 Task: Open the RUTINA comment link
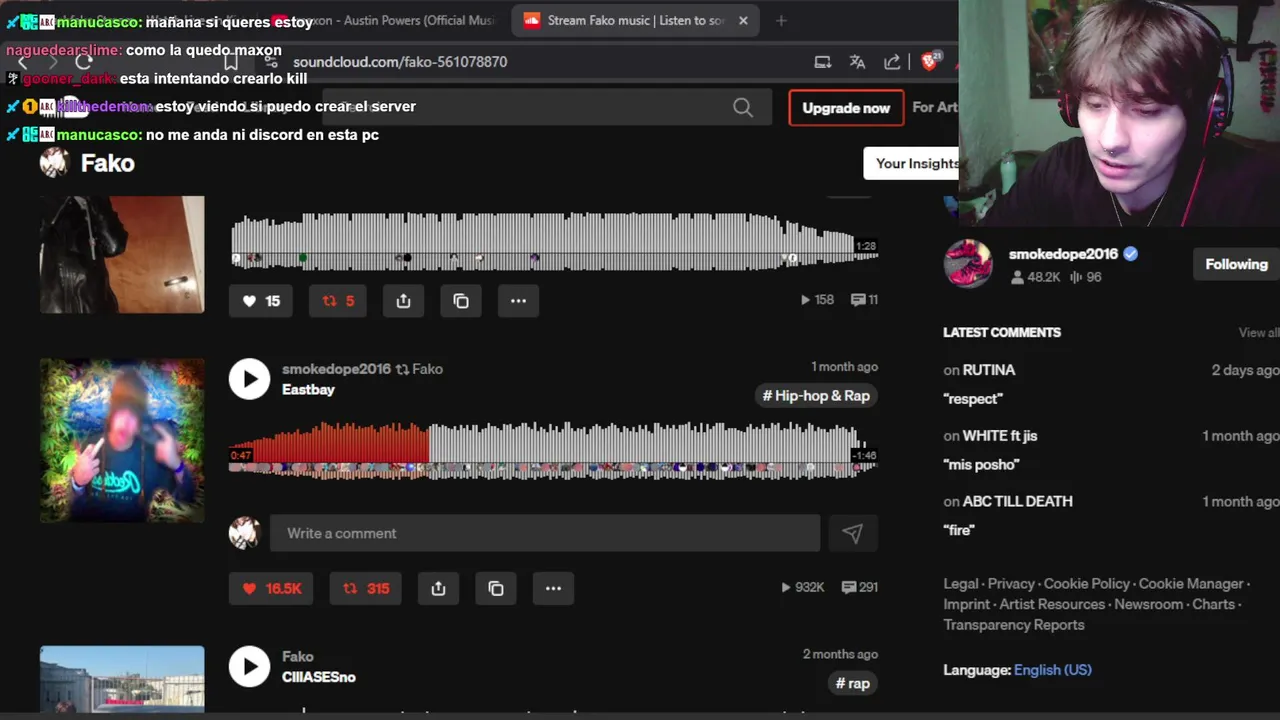pos(988,370)
